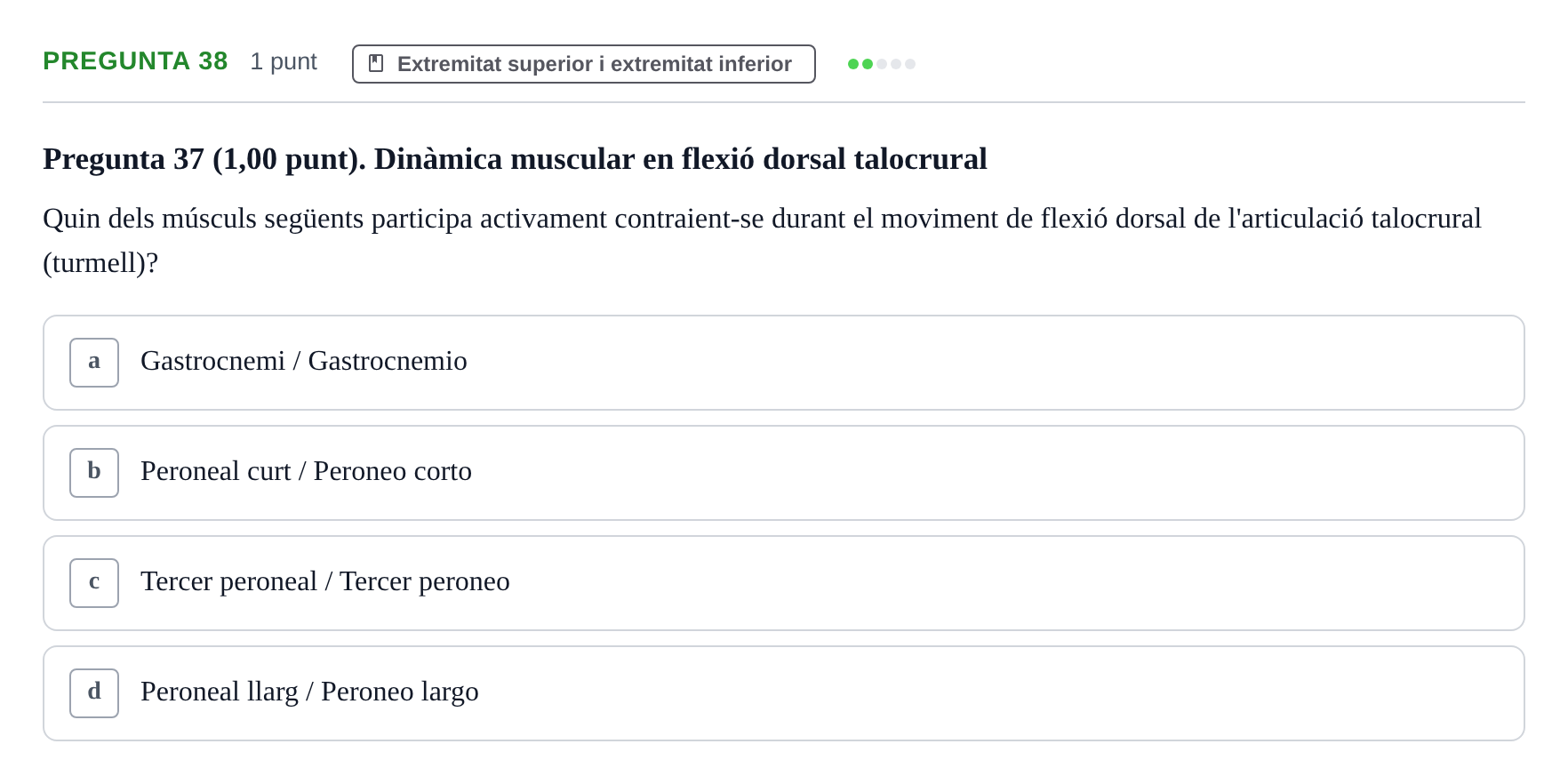Click the question text about flexió dorsal
This screenshot has width=1568, height=784.
point(762,240)
